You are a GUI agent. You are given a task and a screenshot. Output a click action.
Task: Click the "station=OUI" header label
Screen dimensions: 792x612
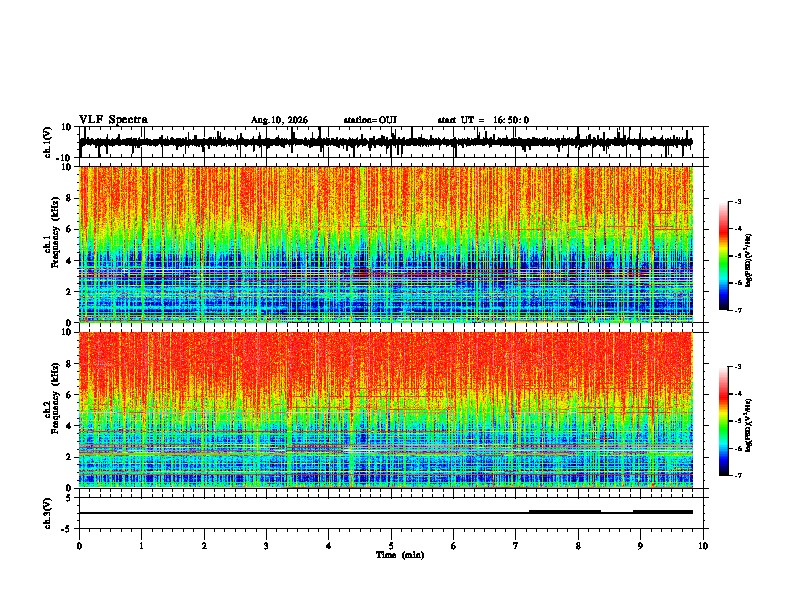click(x=370, y=120)
